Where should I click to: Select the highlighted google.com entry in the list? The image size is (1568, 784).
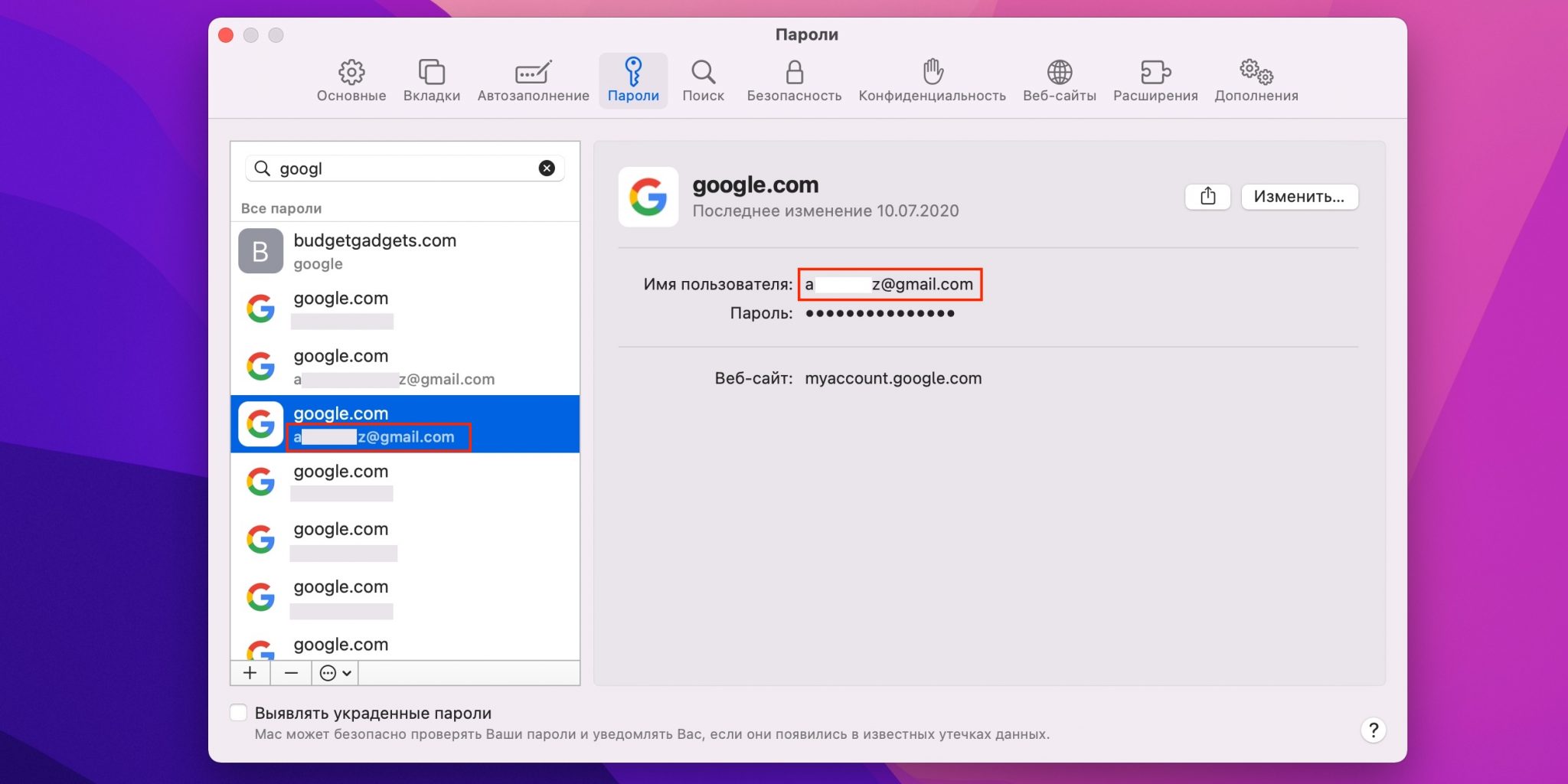click(405, 424)
